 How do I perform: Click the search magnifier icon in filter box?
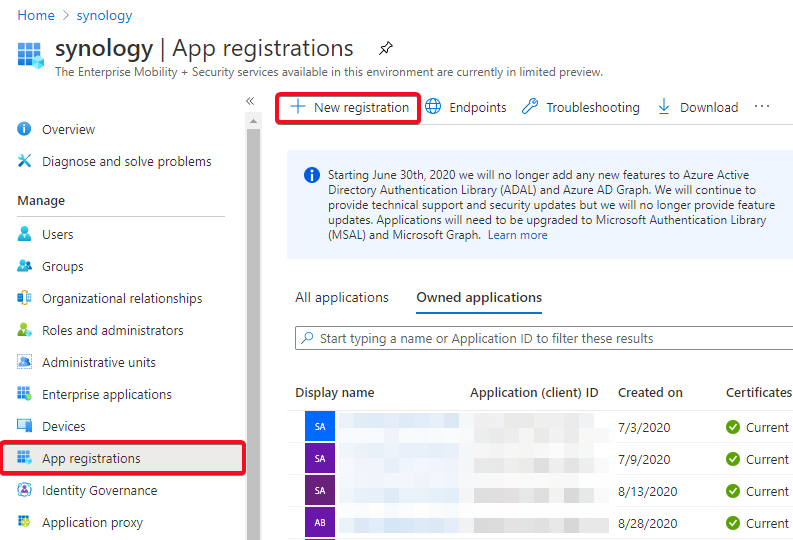point(307,338)
